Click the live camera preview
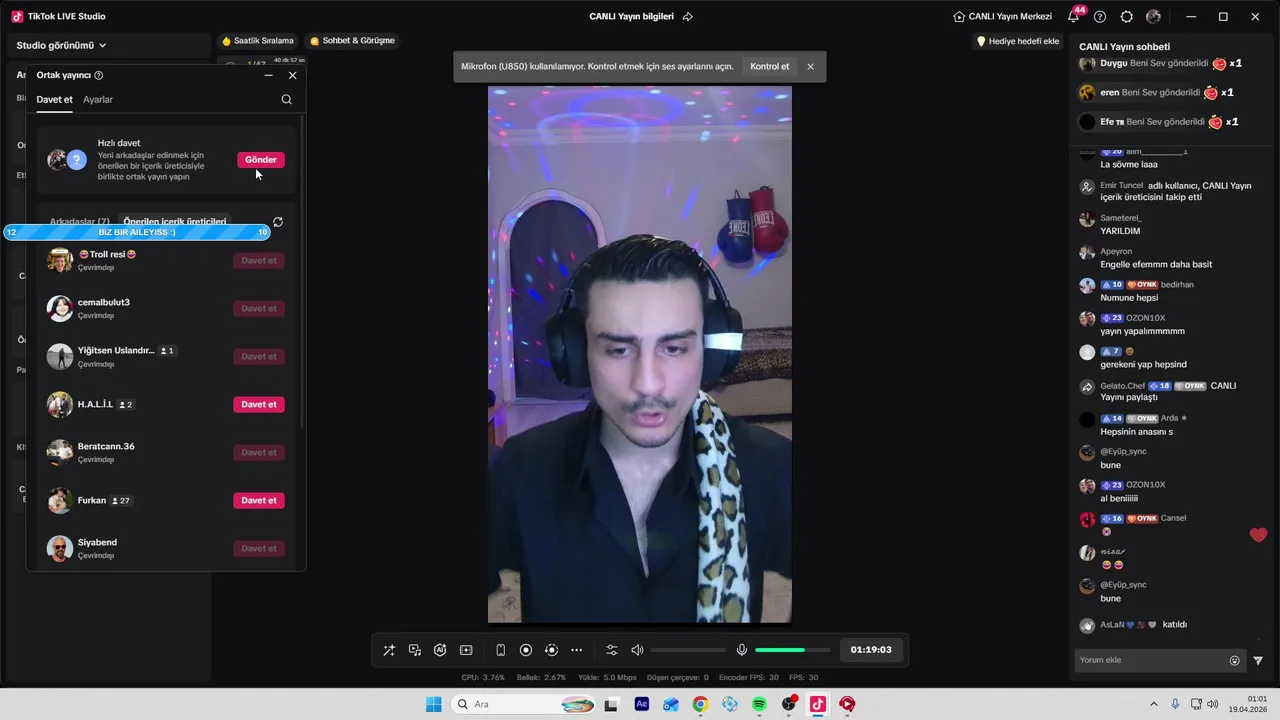The width and height of the screenshot is (1280, 720). [x=640, y=354]
